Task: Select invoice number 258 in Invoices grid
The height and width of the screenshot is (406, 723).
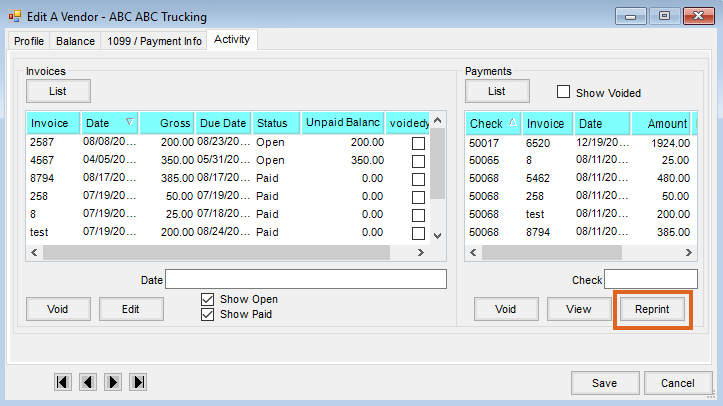Action: (x=39, y=196)
